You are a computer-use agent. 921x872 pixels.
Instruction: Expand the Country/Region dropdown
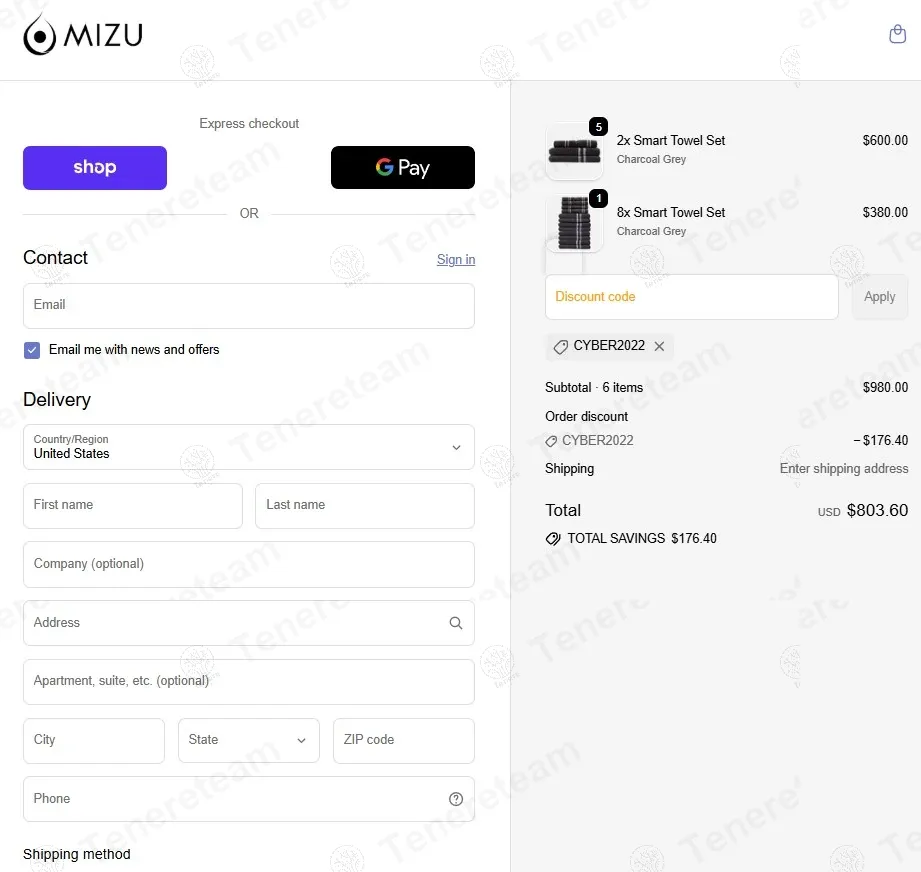coord(248,447)
